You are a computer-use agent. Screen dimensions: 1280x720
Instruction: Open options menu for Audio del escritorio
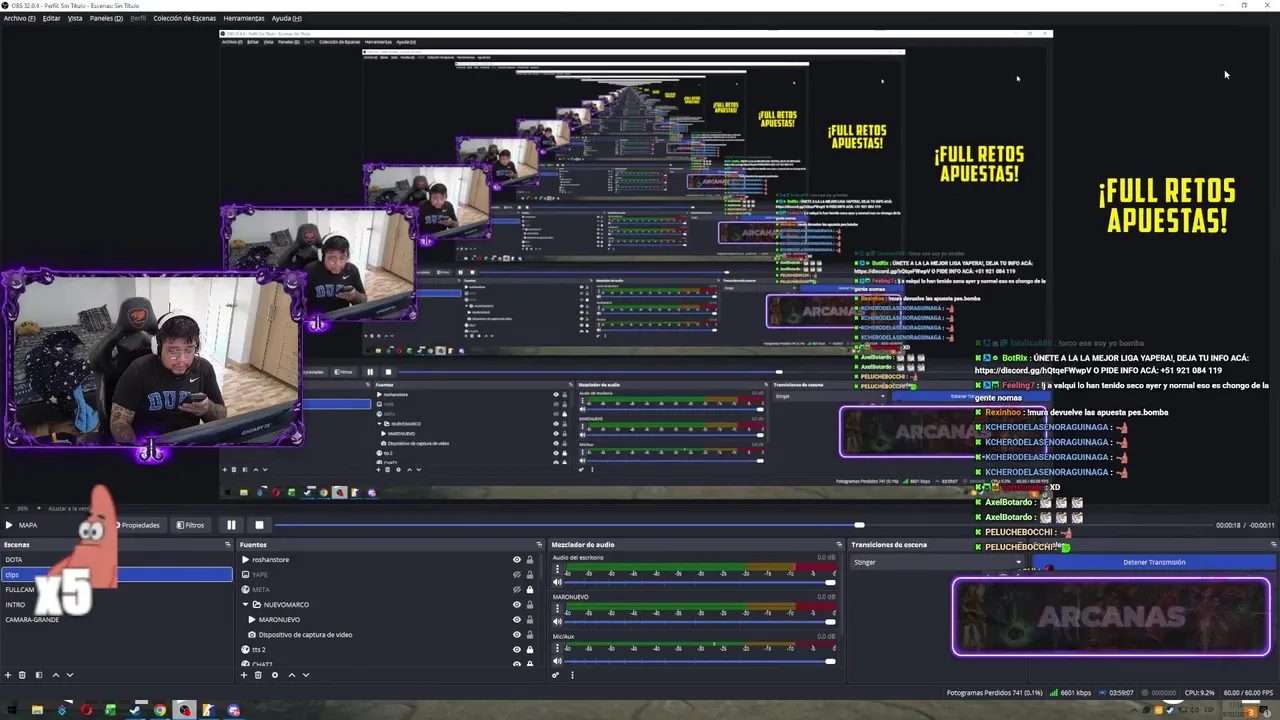(557, 570)
